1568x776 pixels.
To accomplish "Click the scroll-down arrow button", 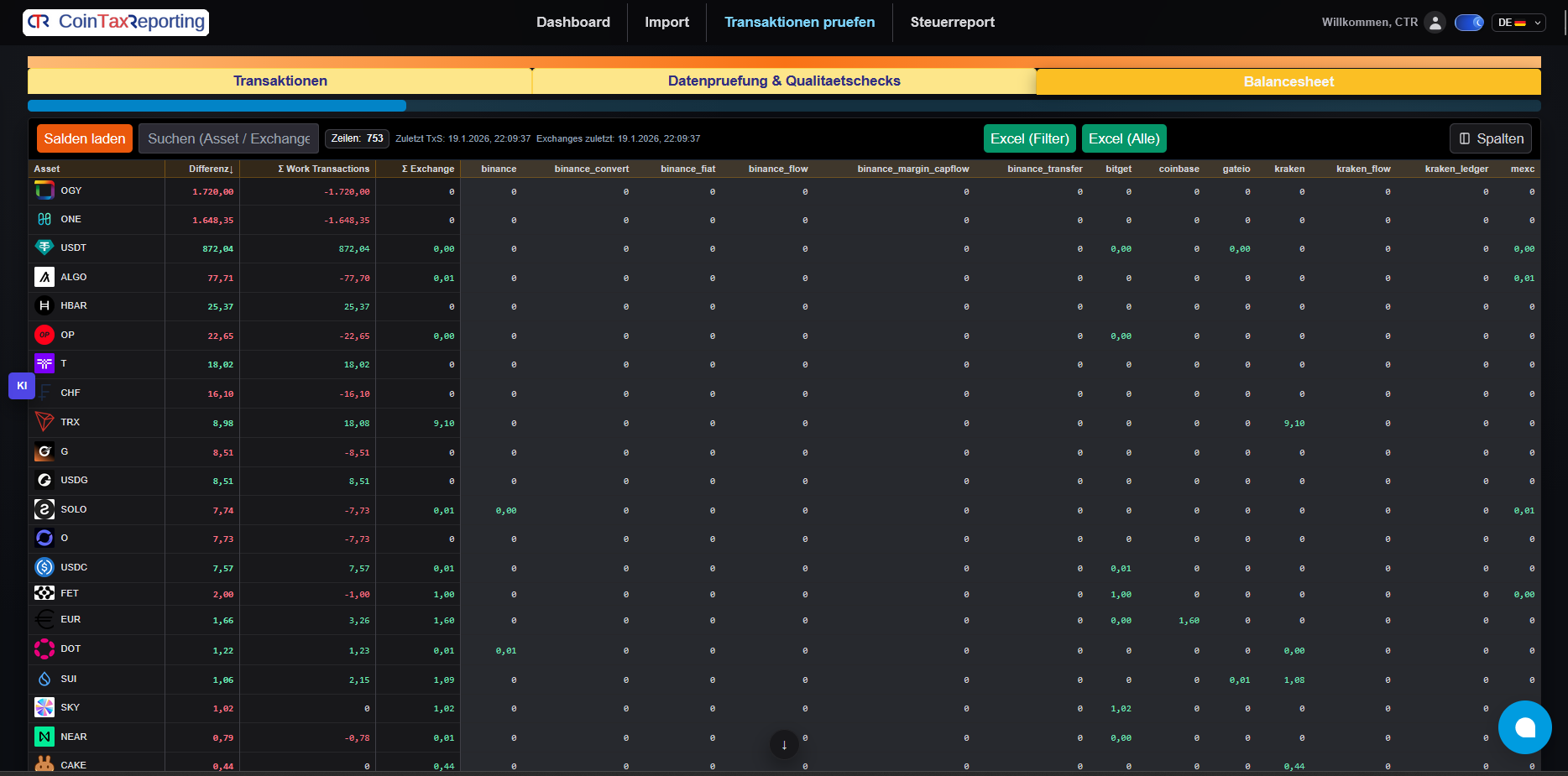I will [784, 744].
